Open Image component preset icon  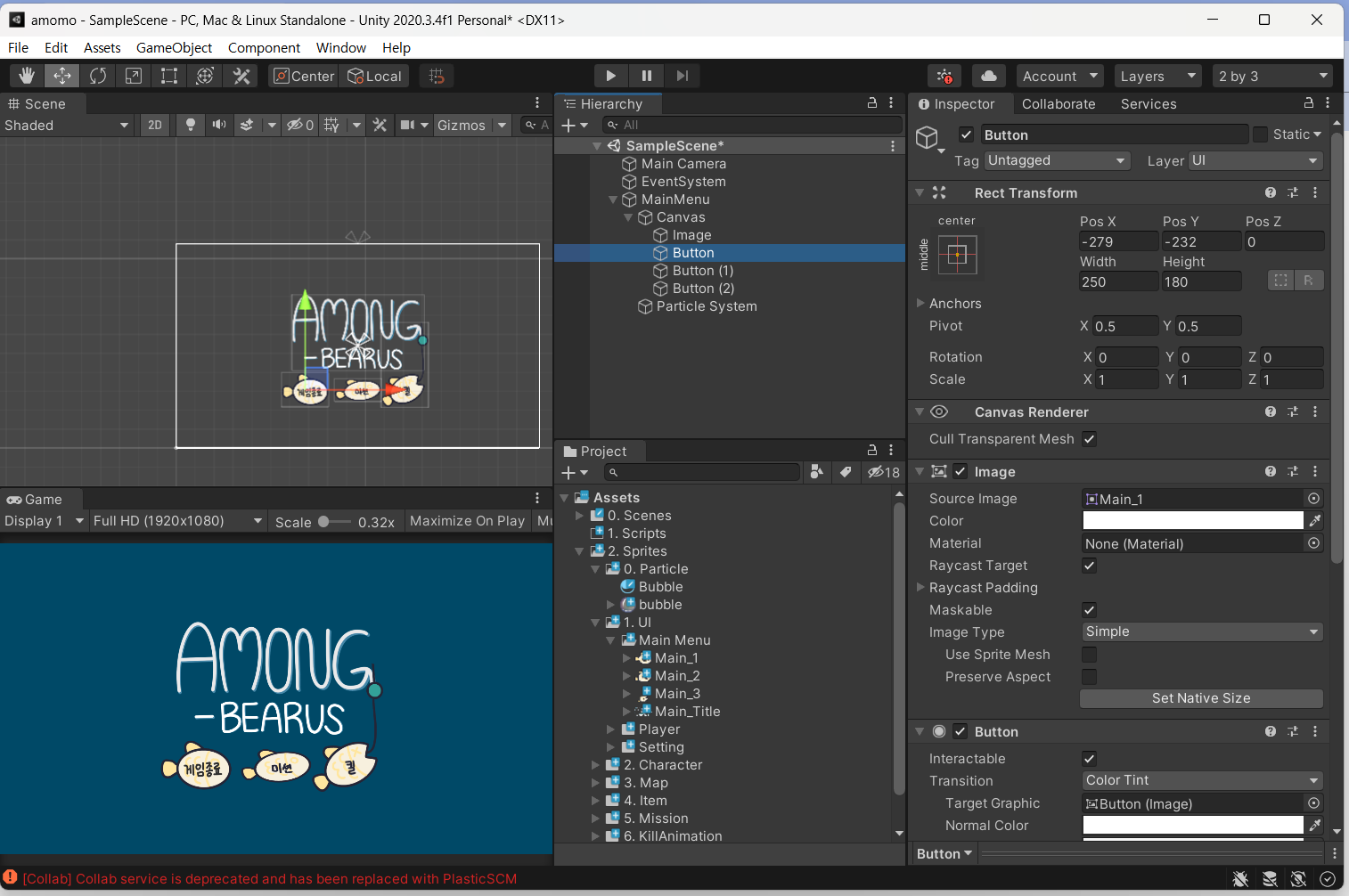coord(1293,471)
